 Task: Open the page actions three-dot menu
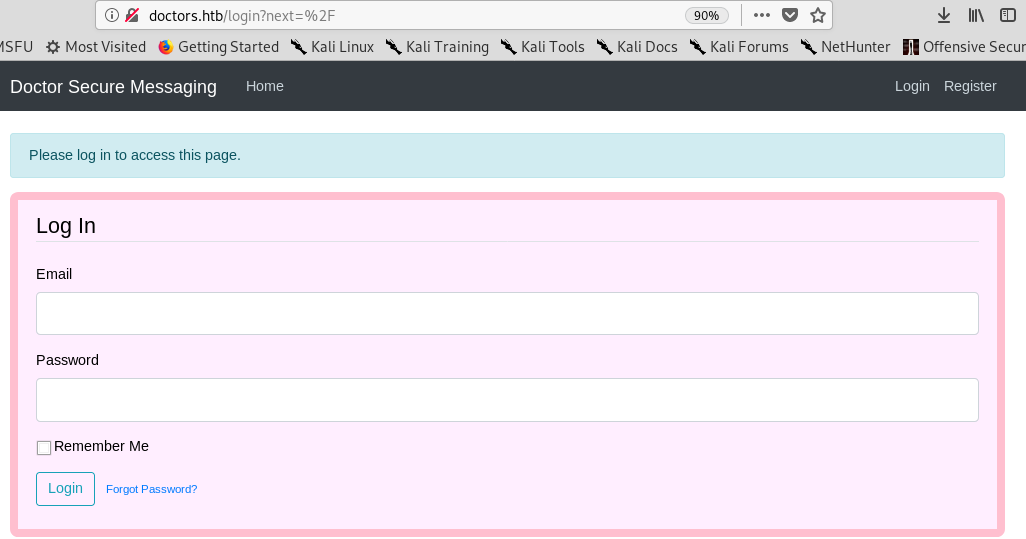point(762,15)
